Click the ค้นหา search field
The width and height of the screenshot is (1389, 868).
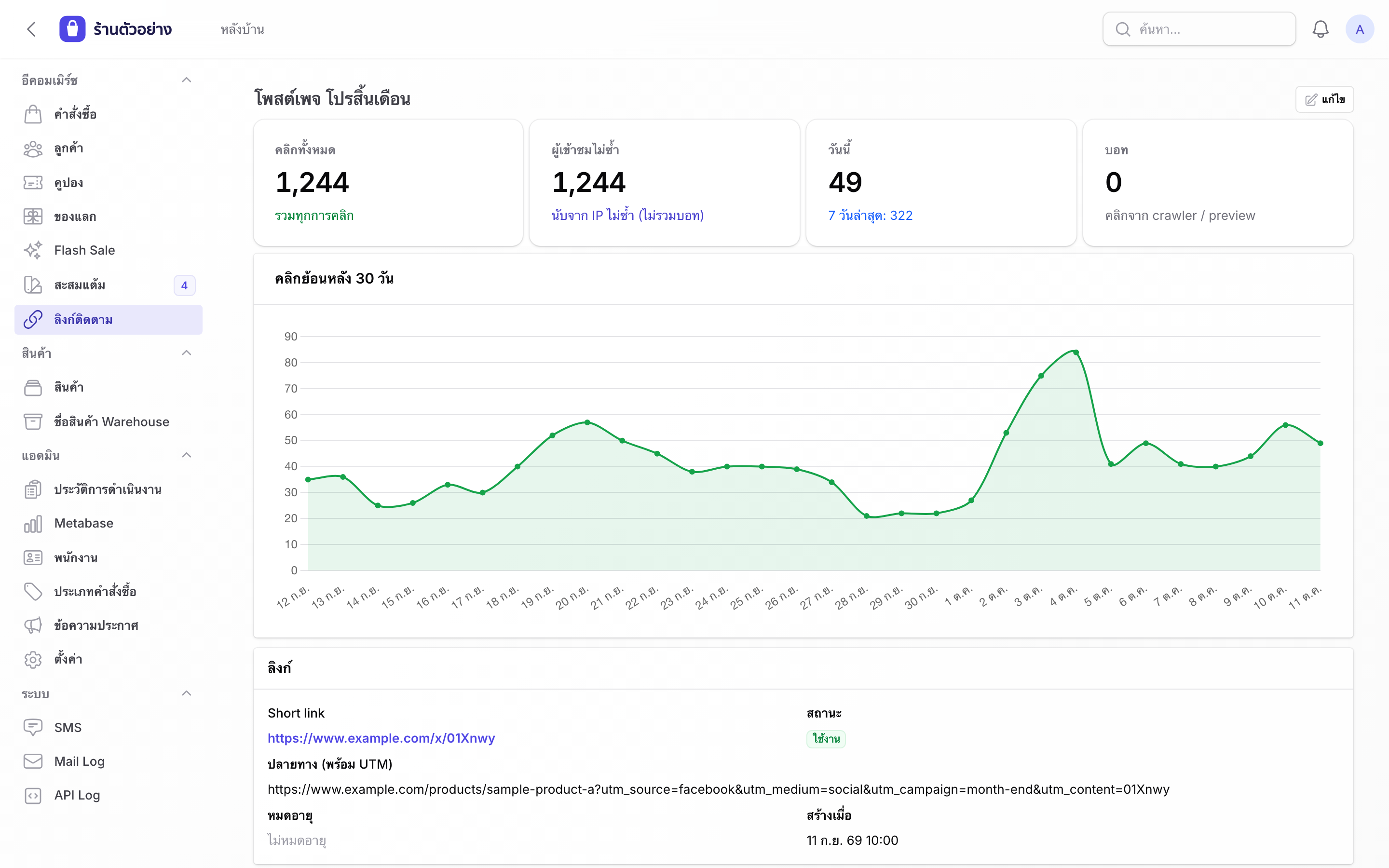pyautogui.click(x=1199, y=29)
